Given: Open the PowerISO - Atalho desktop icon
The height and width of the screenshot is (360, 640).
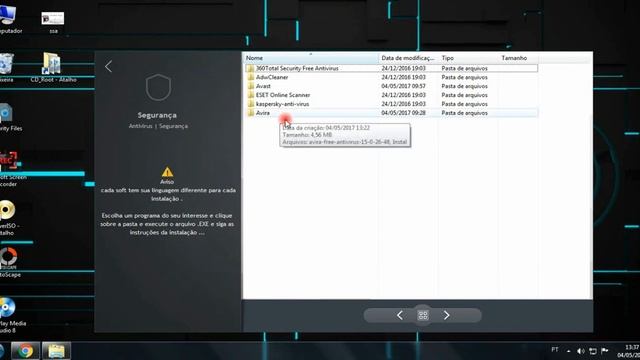Looking at the screenshot, I should click(8, 218).
